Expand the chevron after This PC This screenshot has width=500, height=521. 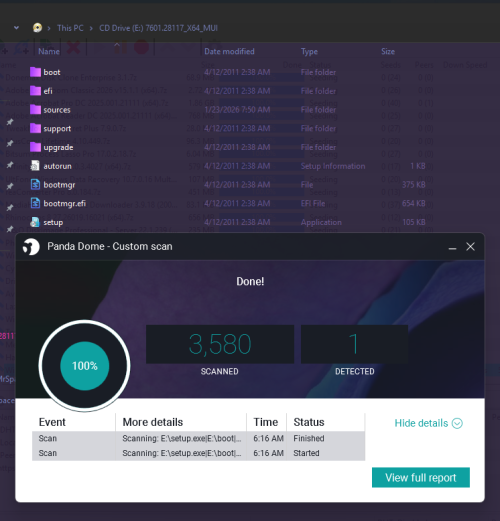[91, 28]
